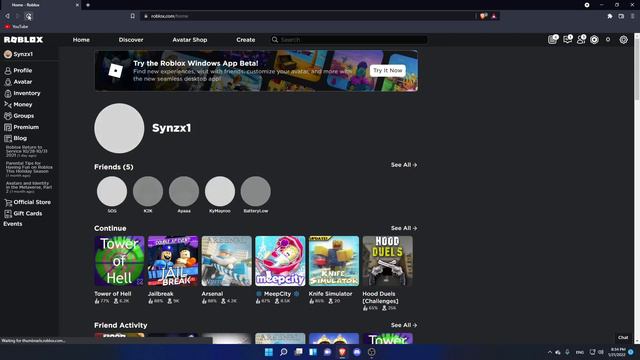Open the messages icon in header
640x360 pixels.
pyautogui.click(x=567, y=40)
